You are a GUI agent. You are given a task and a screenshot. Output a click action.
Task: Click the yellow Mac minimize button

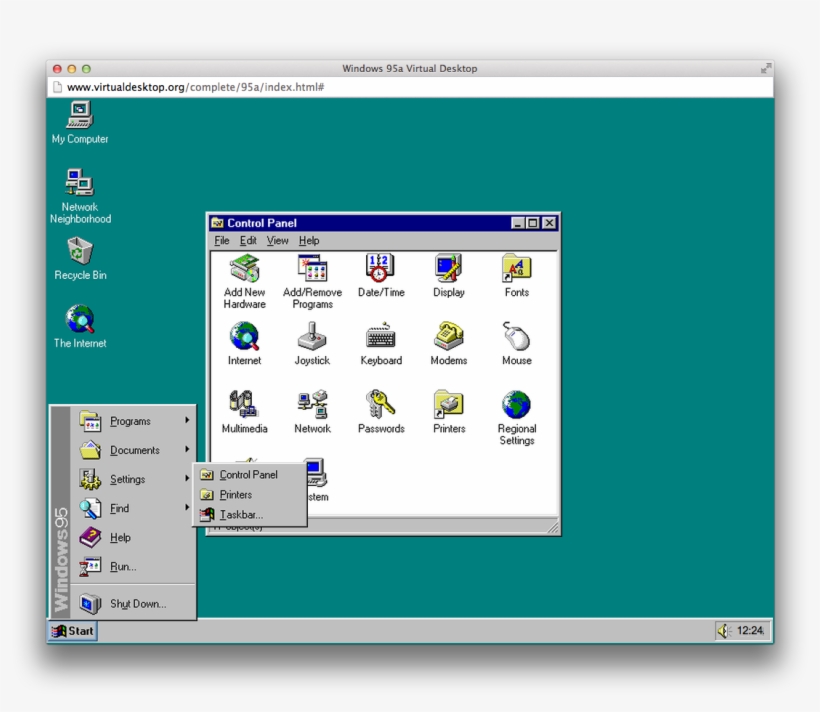pos(72,69)
